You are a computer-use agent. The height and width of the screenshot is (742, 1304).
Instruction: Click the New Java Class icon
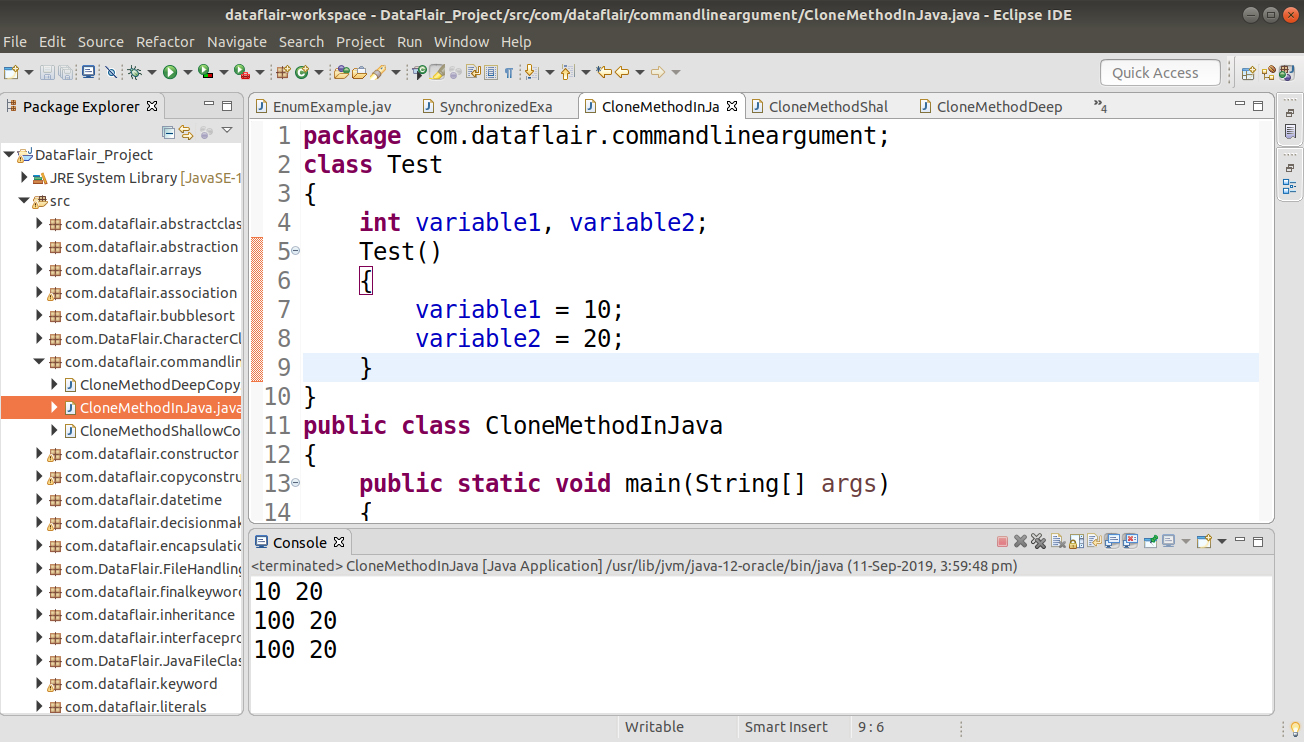point(301,72)
